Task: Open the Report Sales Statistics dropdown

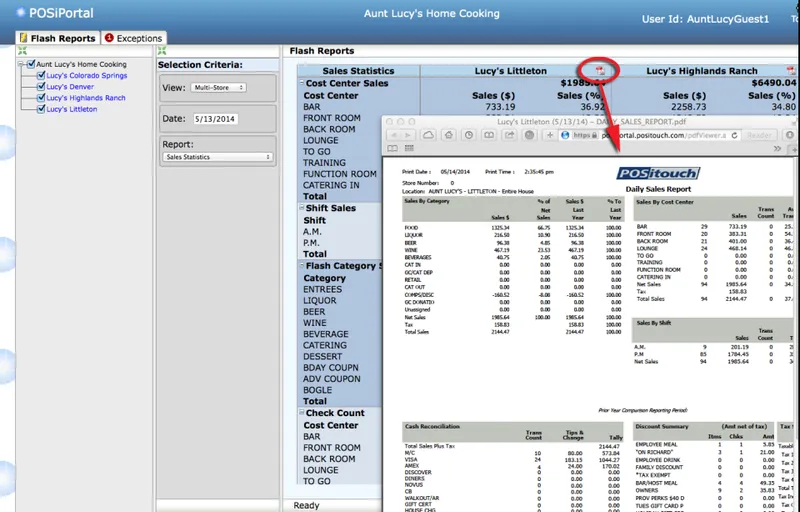Action: (217, 157)
